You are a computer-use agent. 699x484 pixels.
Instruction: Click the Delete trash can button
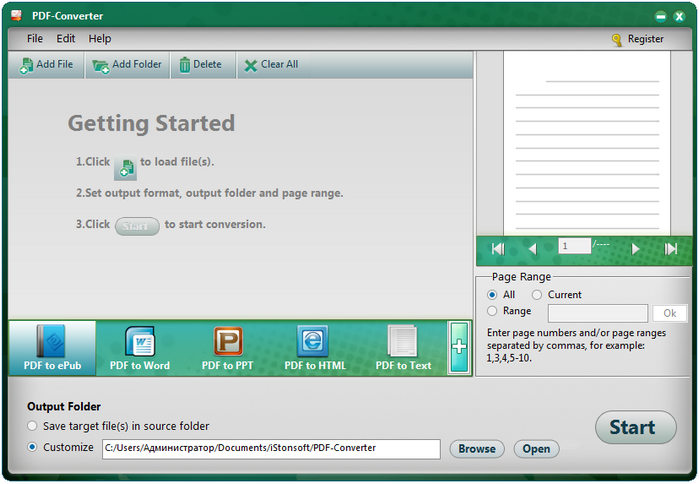pos(203,65)
